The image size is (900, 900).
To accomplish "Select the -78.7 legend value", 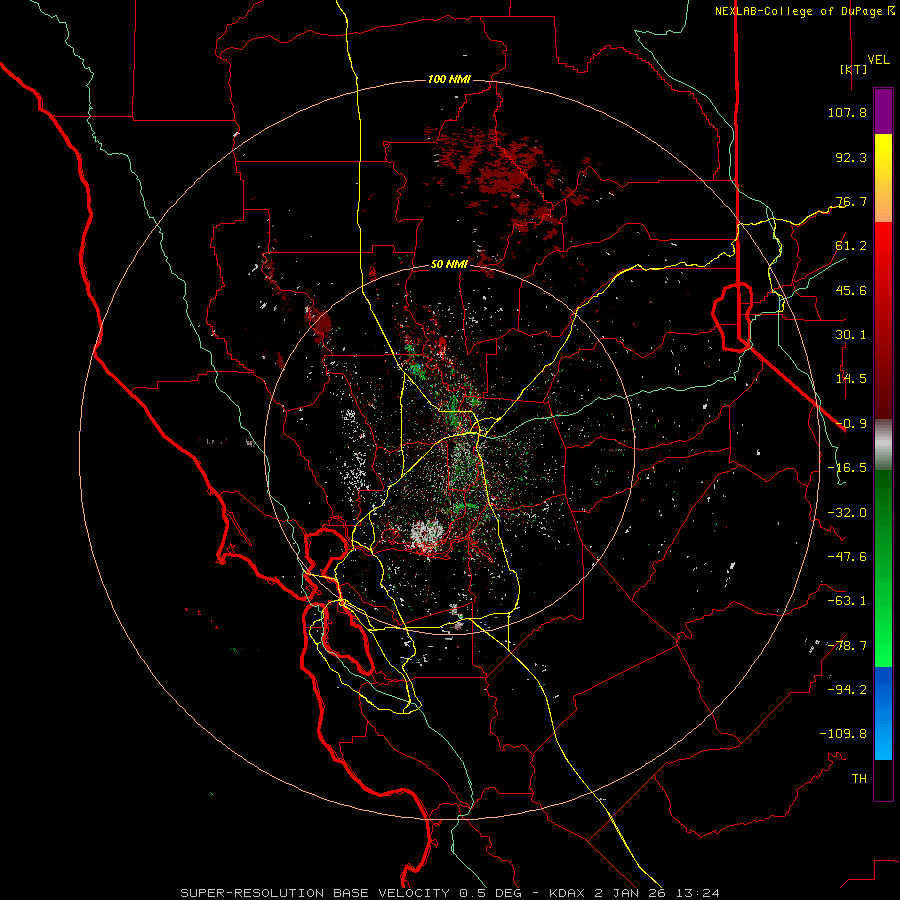I will tap(847, 646).
